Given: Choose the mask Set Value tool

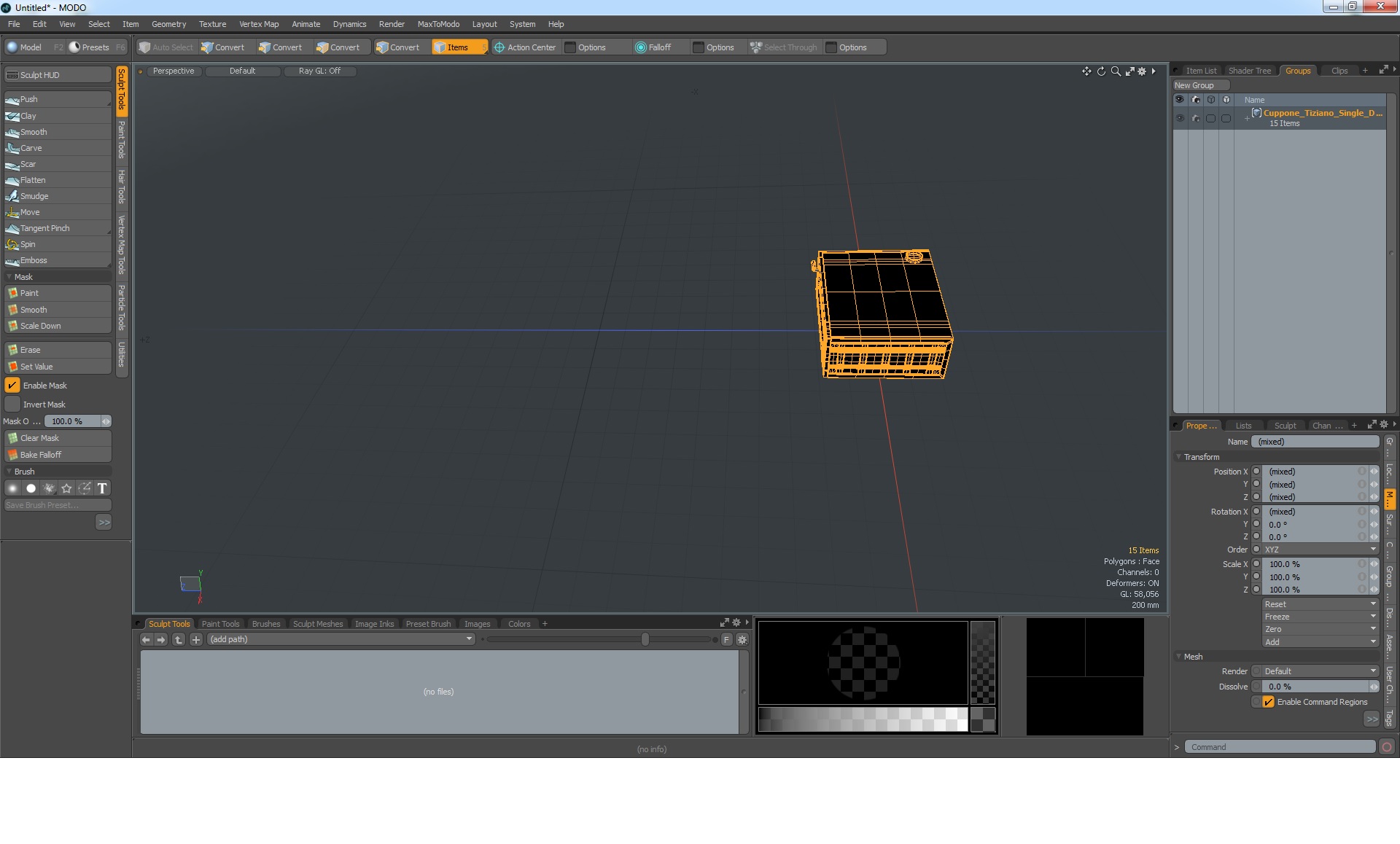Looking at the screenshot, I should pyautogui.click(x=58, y=367).
